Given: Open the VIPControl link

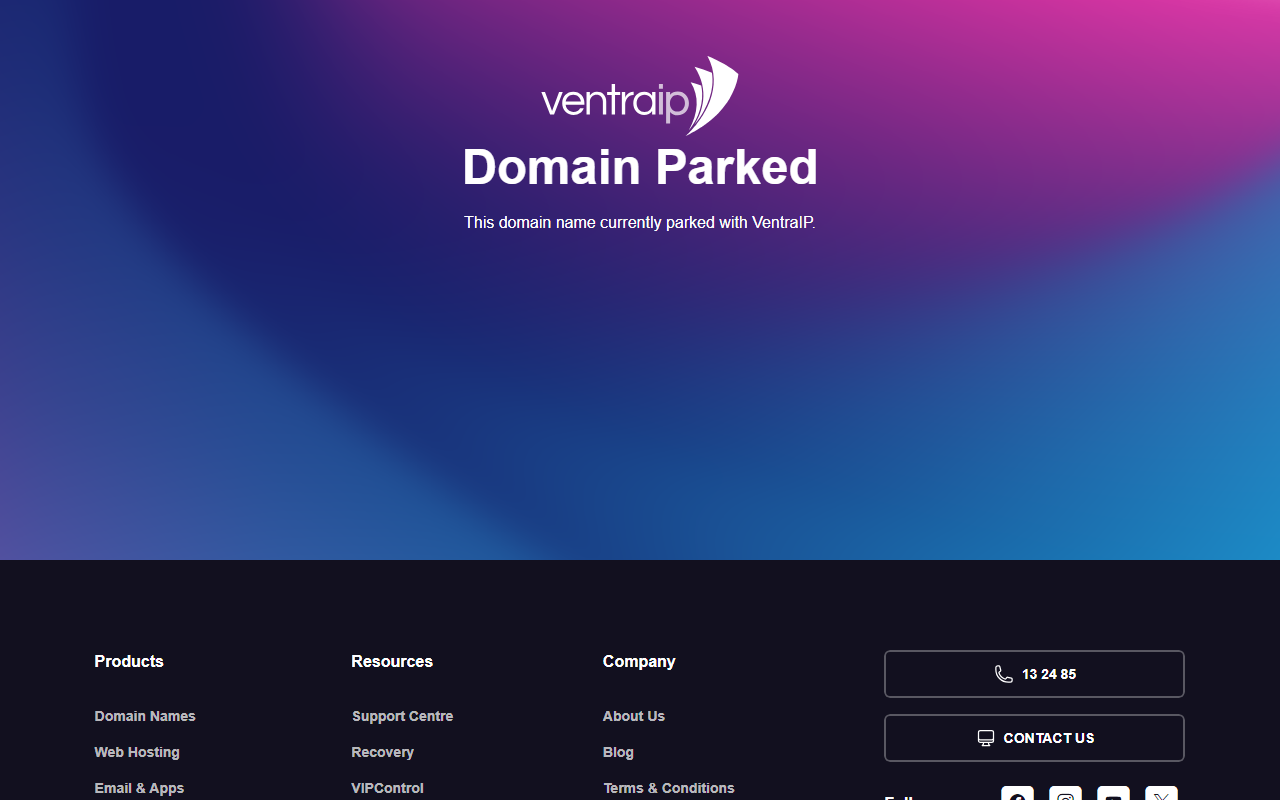Looking at the screenshot, I should pyautogui.click(x=387, y=788).
